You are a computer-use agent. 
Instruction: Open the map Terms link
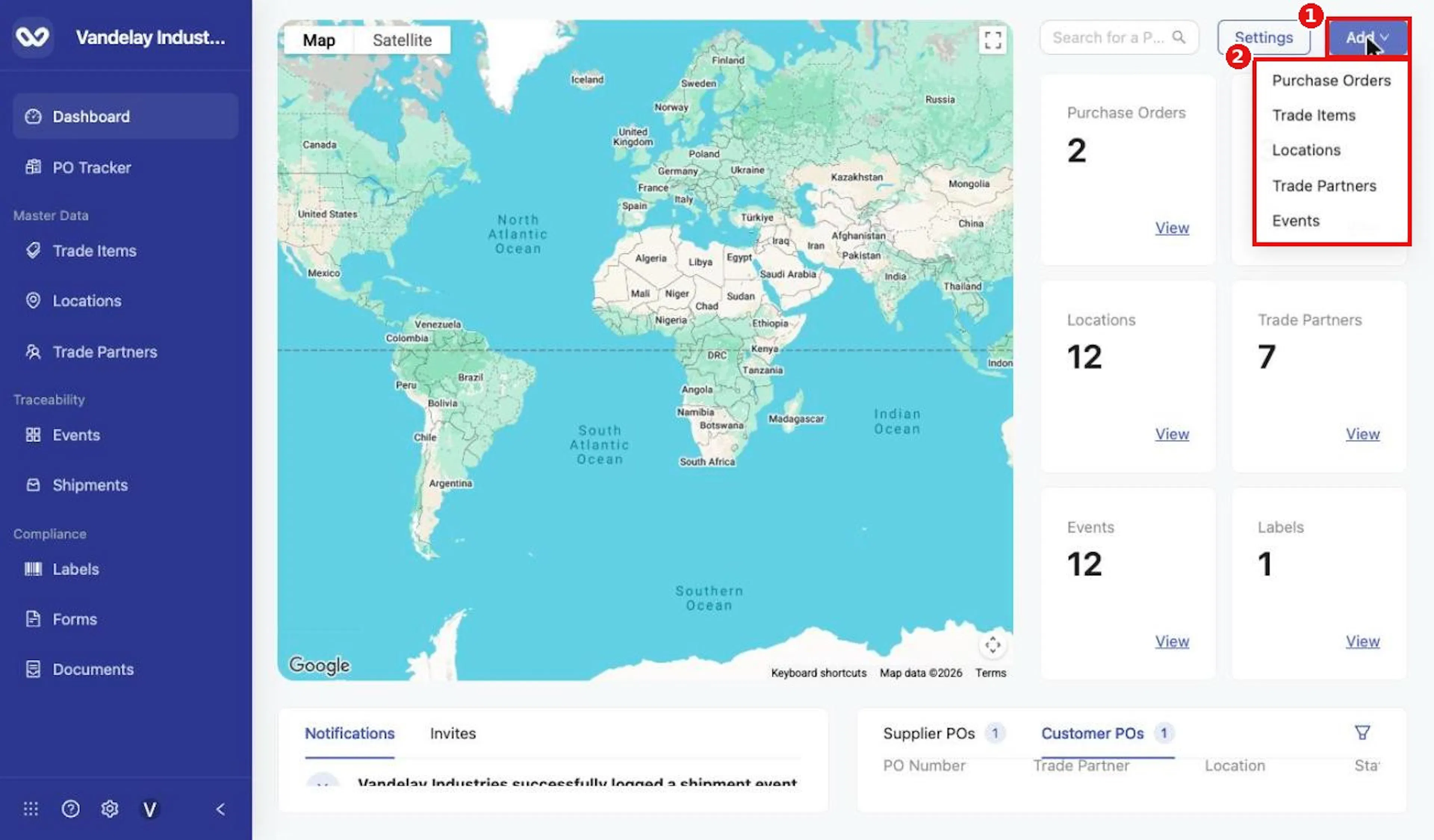tap(990, 673)
